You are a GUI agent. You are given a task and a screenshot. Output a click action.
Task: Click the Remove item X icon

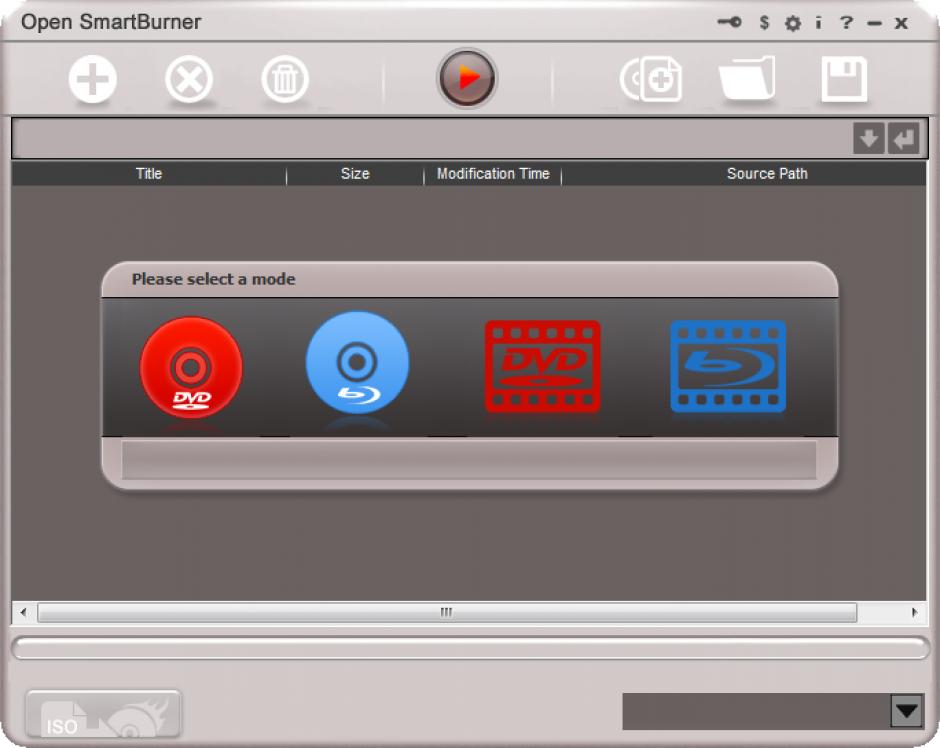(x=189, y=79)
